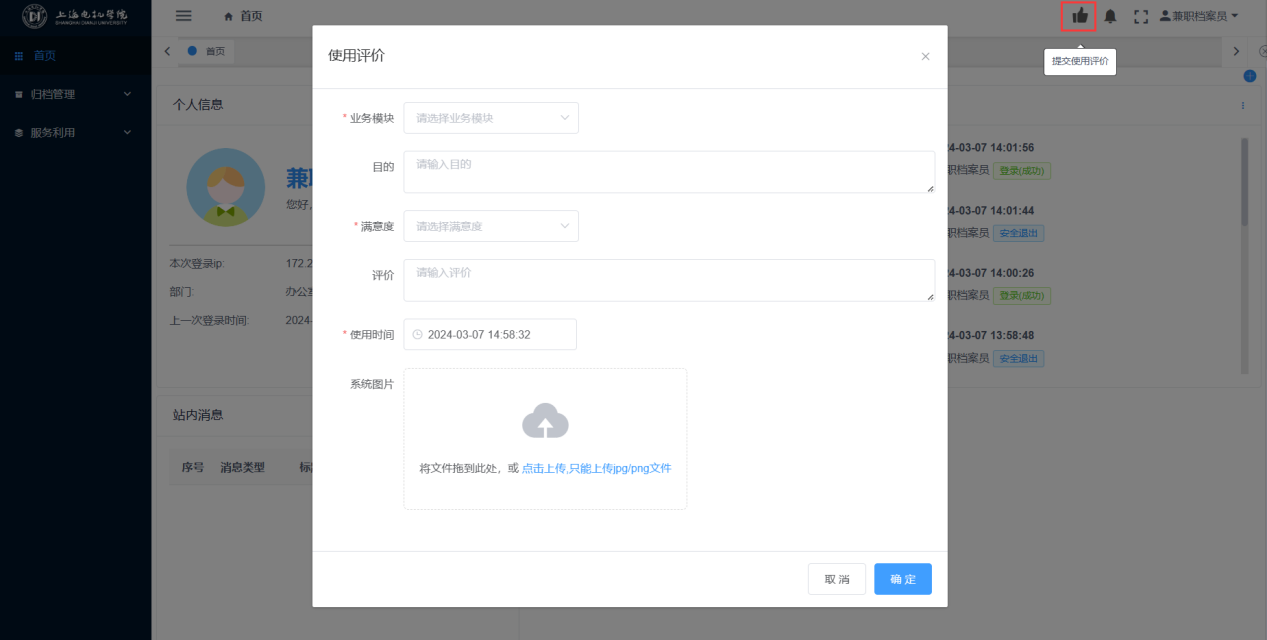Click the 取消 button

tap(837, 579)
